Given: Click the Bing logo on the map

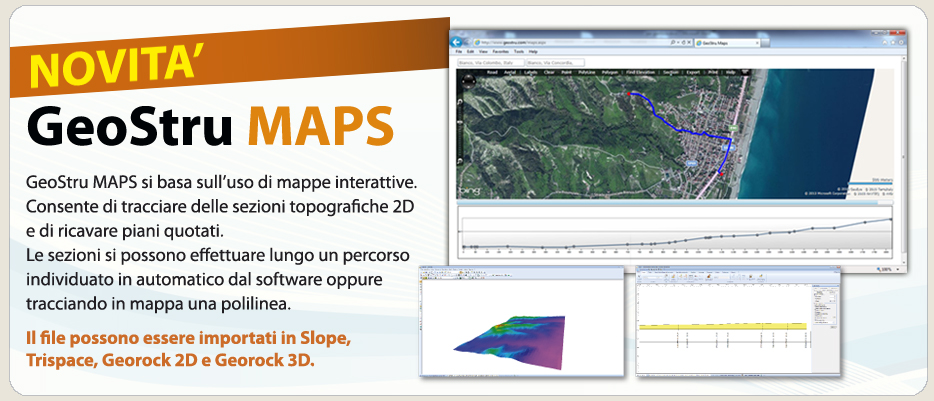Looking at the screenshot, I should point(467,191).
